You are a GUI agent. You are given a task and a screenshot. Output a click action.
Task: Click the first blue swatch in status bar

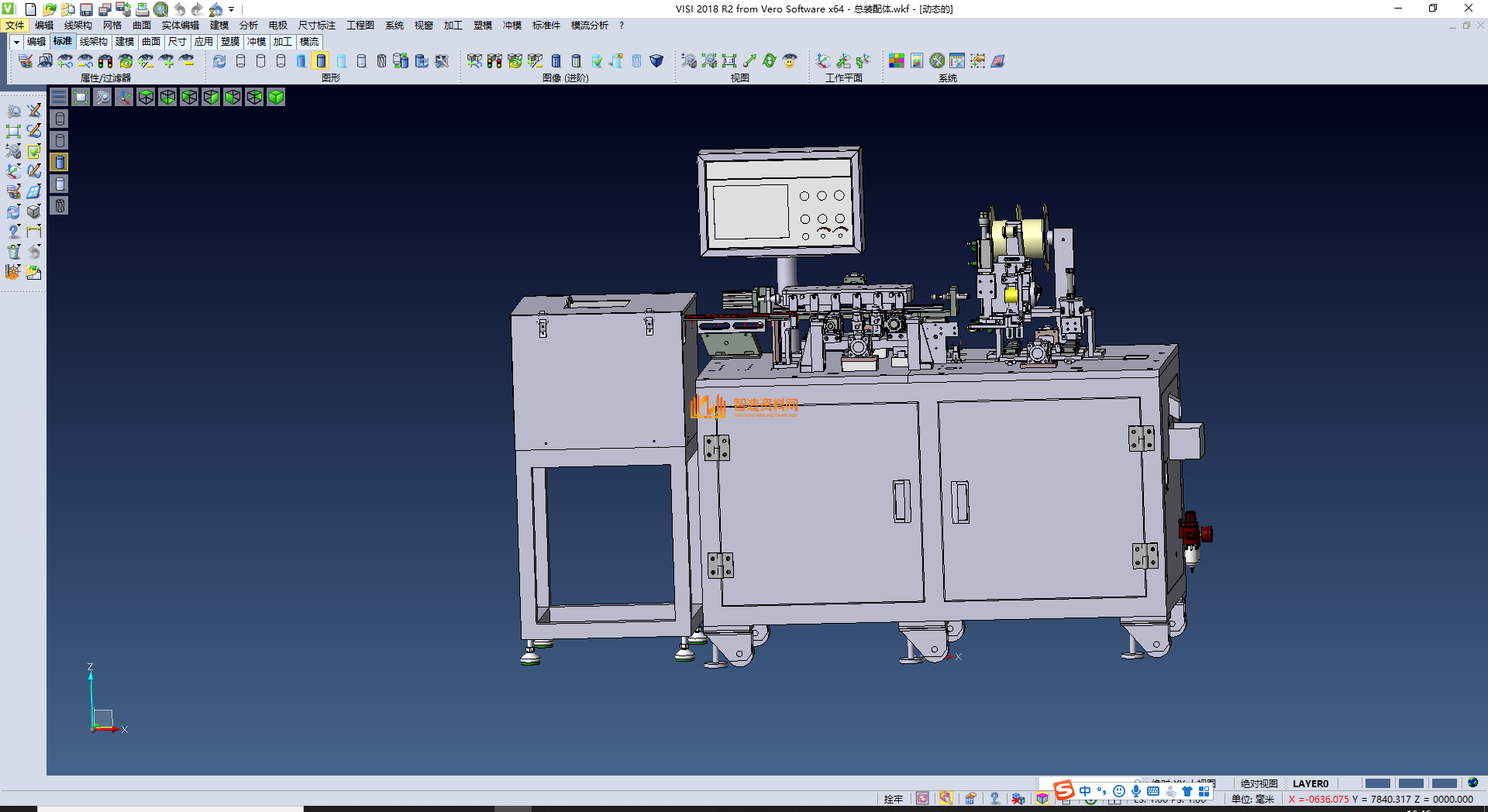click(1377, 783)
